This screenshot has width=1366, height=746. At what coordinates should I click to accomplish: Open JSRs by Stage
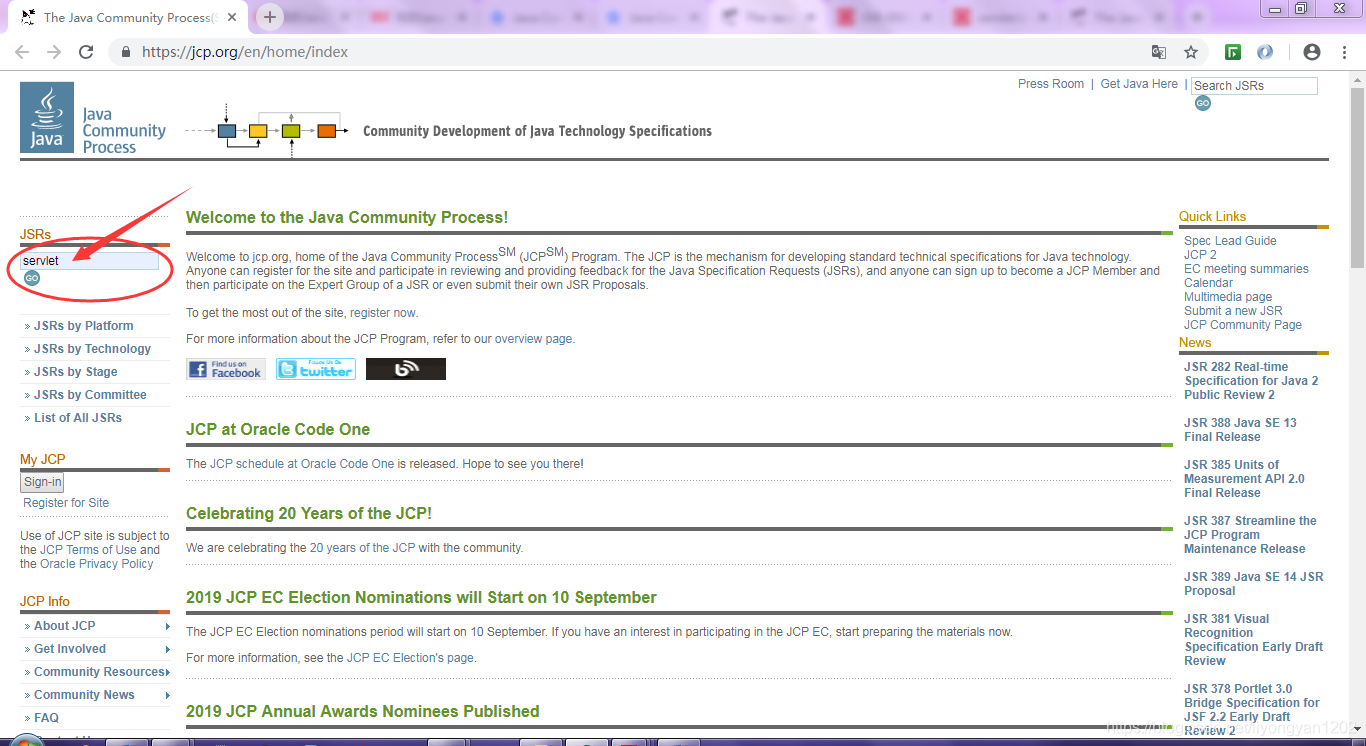point(76,372)
